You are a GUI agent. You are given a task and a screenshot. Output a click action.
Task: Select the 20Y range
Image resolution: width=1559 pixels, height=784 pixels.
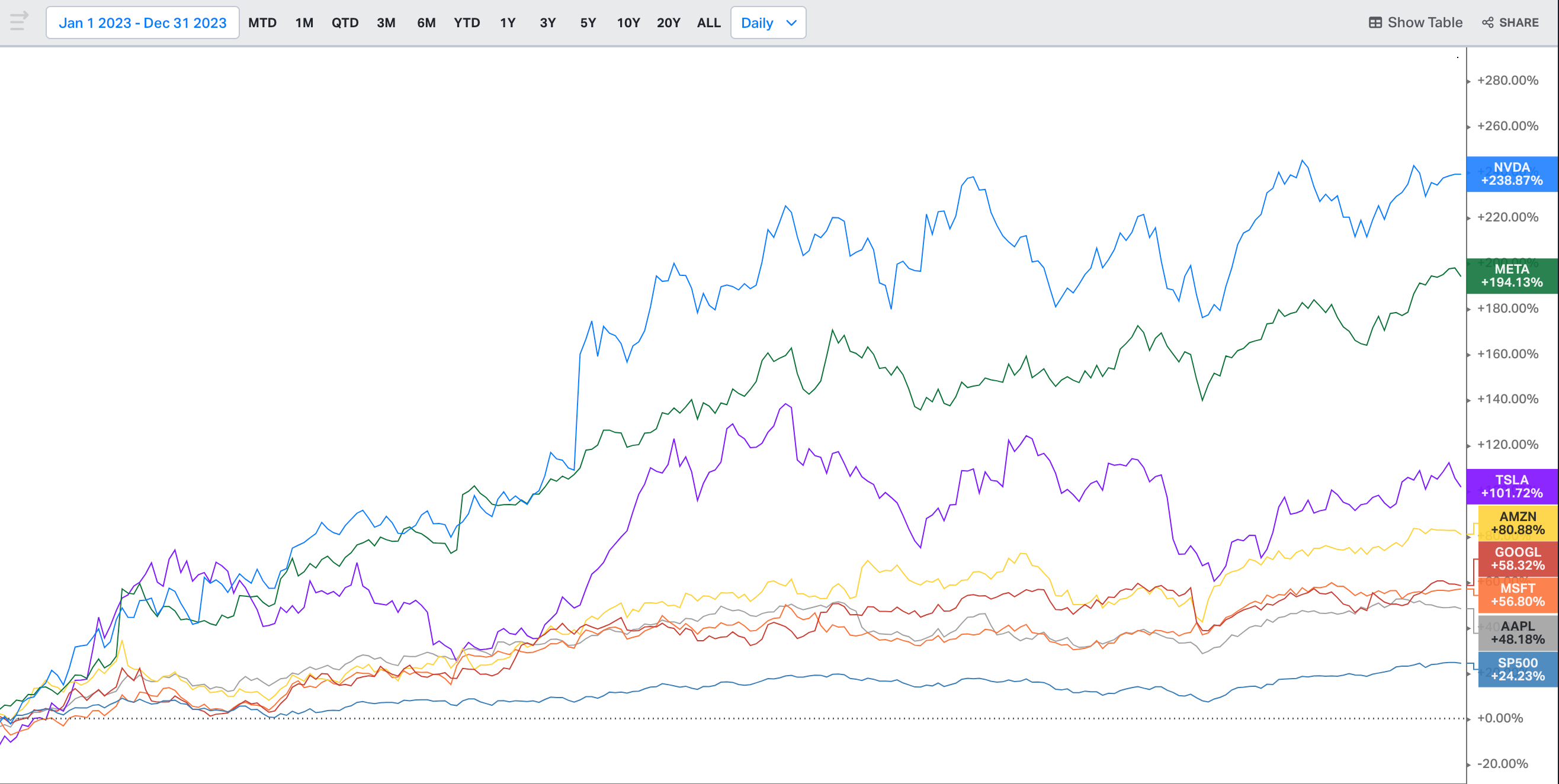click(668, 23)
